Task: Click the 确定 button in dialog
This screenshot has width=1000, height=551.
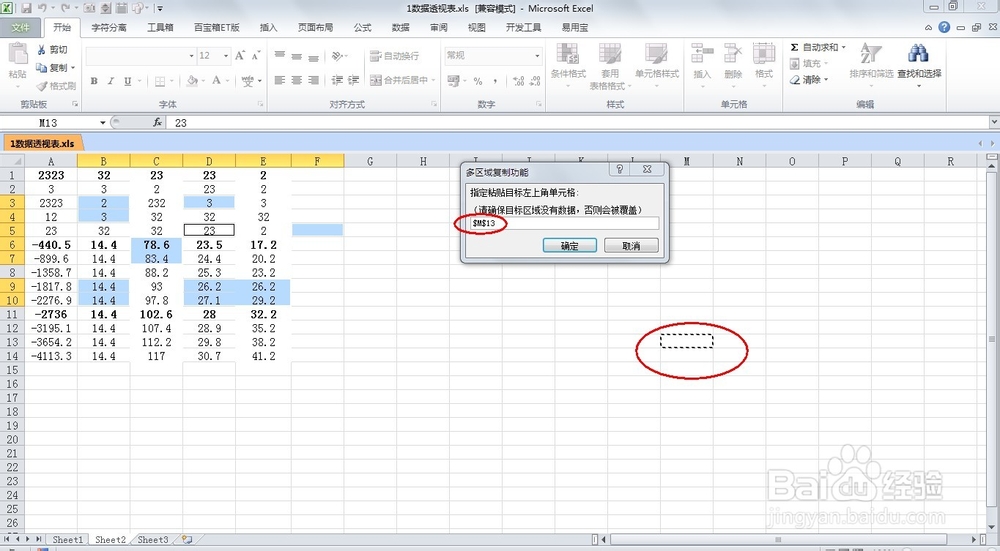Action: tap(570, 246)
